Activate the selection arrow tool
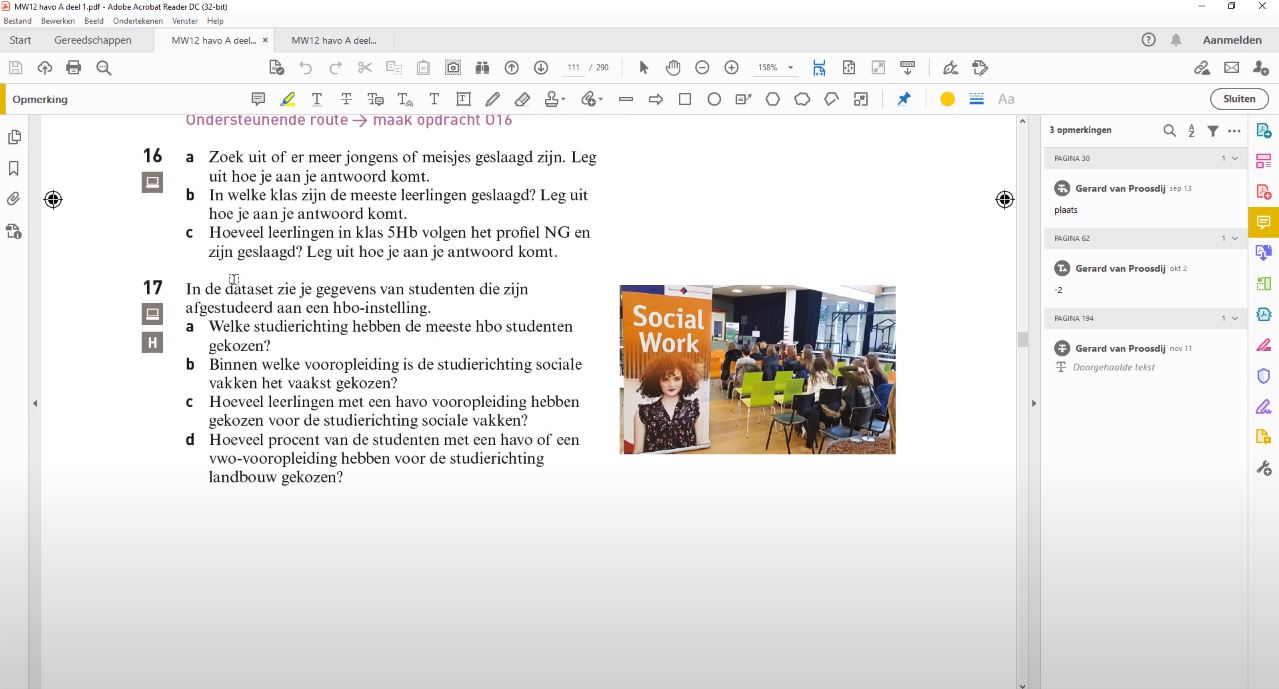 coord(643,67)
